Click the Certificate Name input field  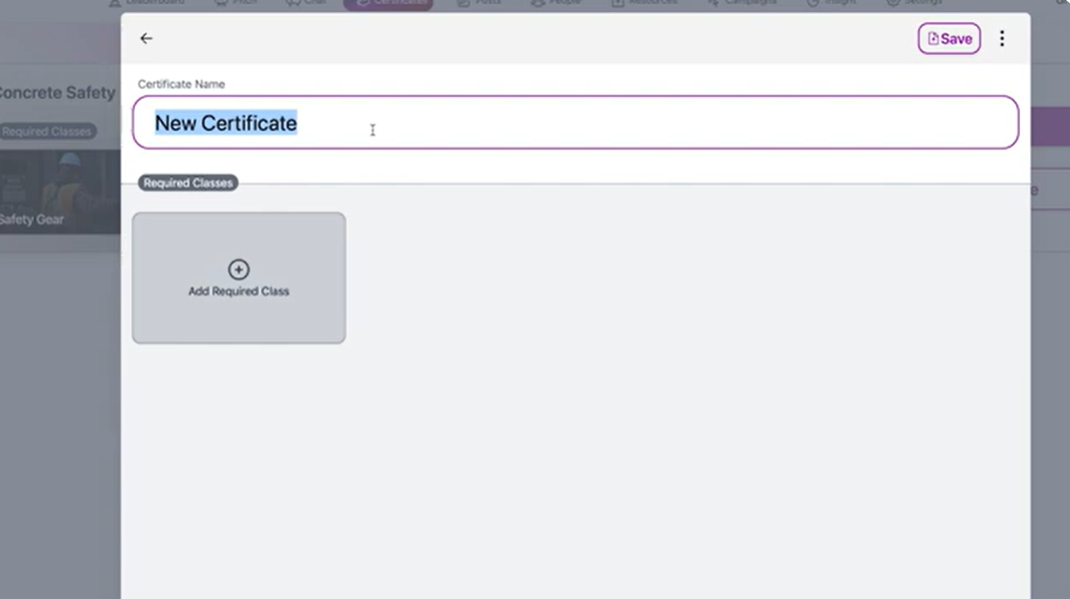pos(600,122)
